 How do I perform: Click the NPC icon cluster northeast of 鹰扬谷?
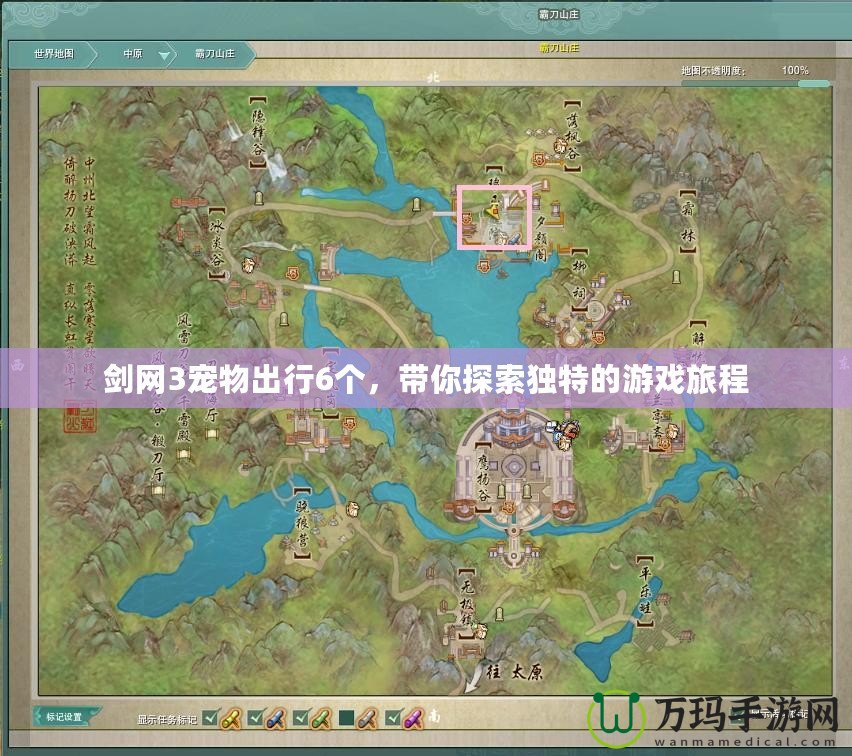click(x=563, y=433)
